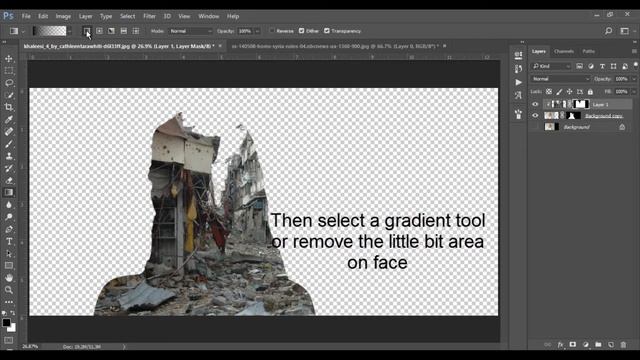Filter layers by pixel layer icon
Viewport: 640px width, 360px height.
pyautogui.click(x=579, y=66)
